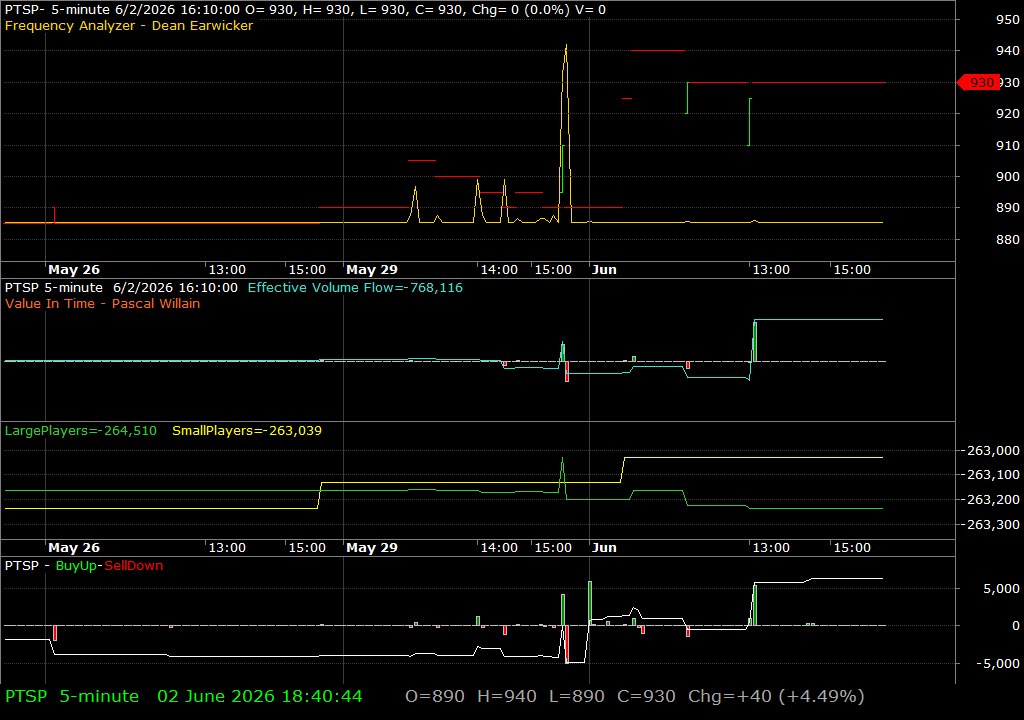Viewport: 1024px width, 720px height.
Task: Click the red 930 current price marker
Action: tap(978, 82)
